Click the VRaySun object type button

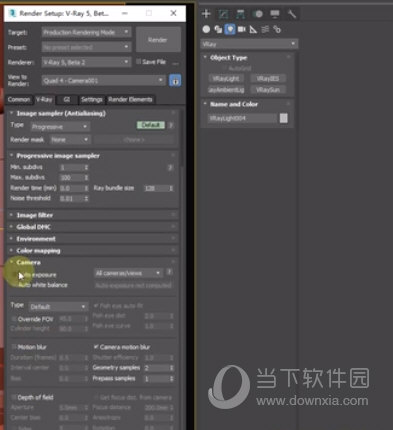point(268,90)
